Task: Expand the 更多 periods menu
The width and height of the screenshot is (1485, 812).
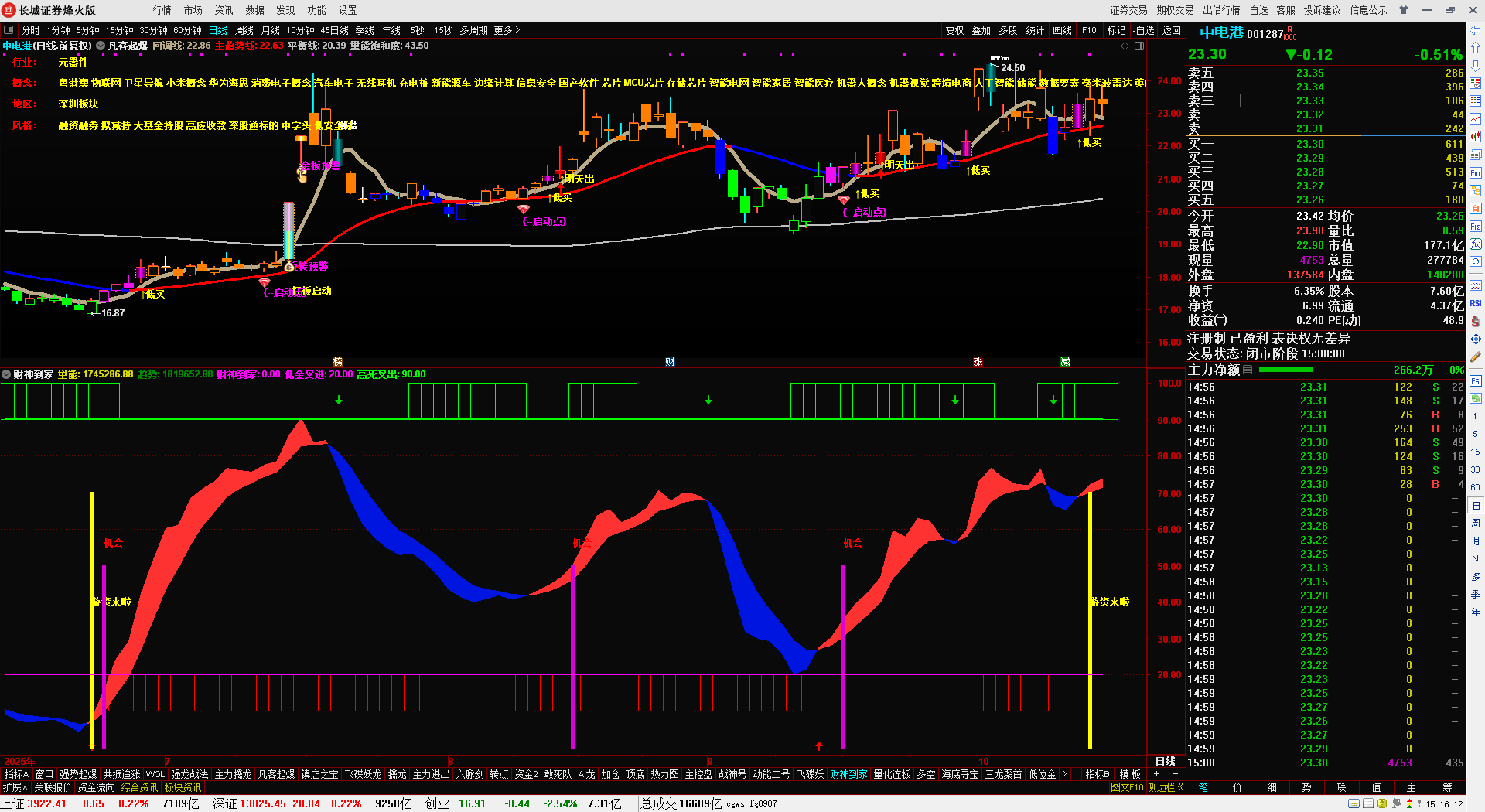Action: (507, 30)
